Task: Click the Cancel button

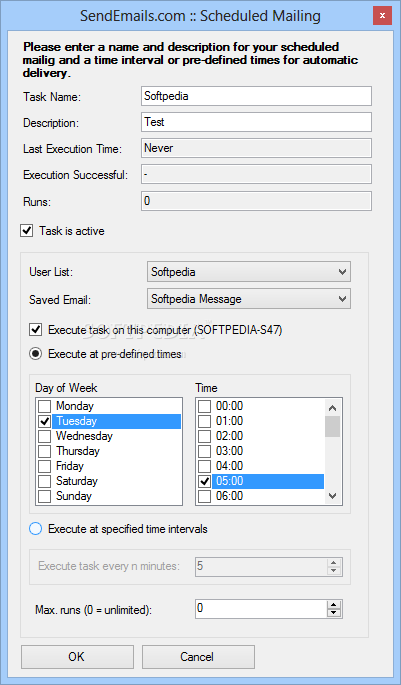Action: [198, 657]
